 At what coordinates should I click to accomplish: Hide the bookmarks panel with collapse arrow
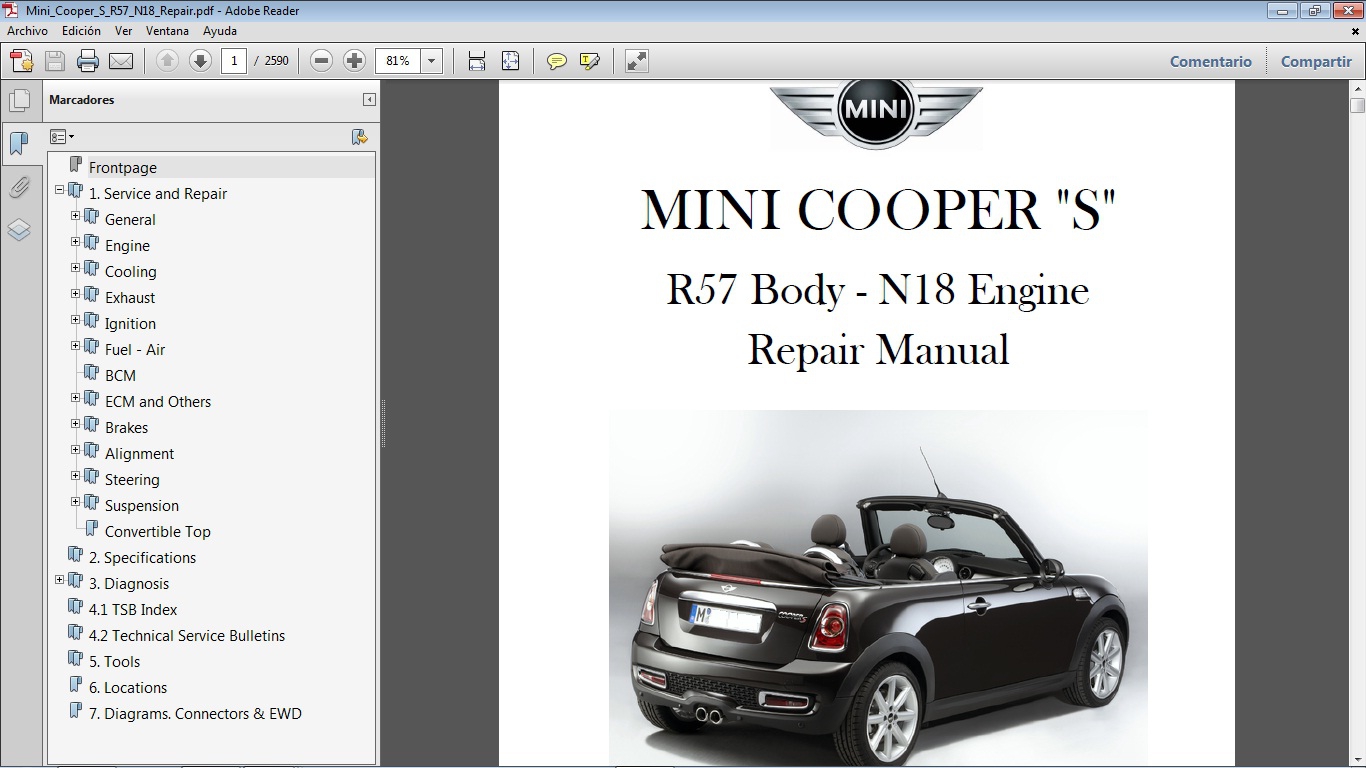click(368, 100)
